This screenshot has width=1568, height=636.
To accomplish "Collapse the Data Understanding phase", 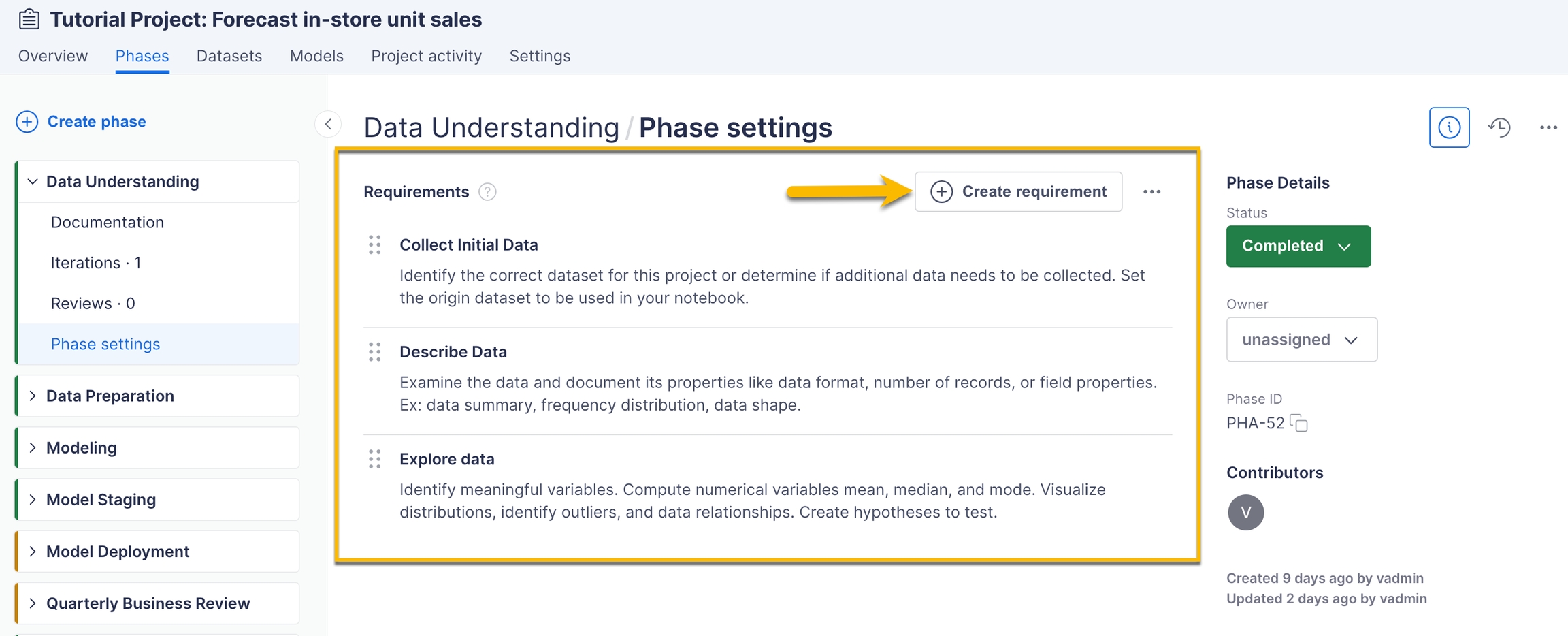I will tap(33, 182).
